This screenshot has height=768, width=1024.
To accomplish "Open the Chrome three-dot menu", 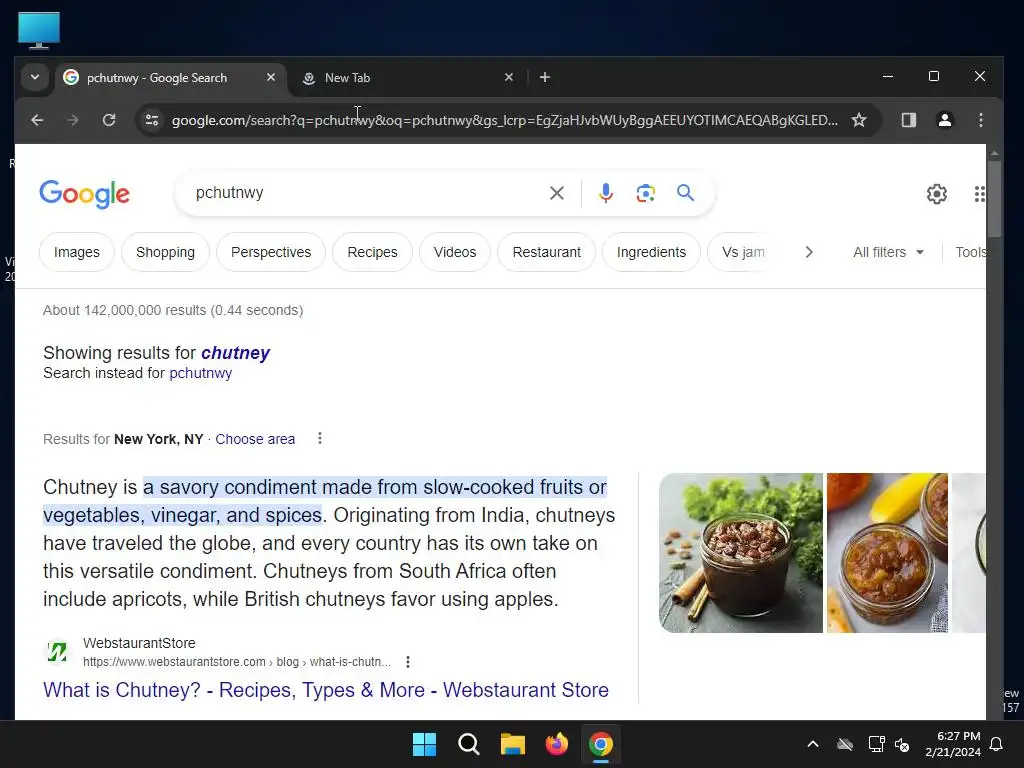I will point(980,120).
